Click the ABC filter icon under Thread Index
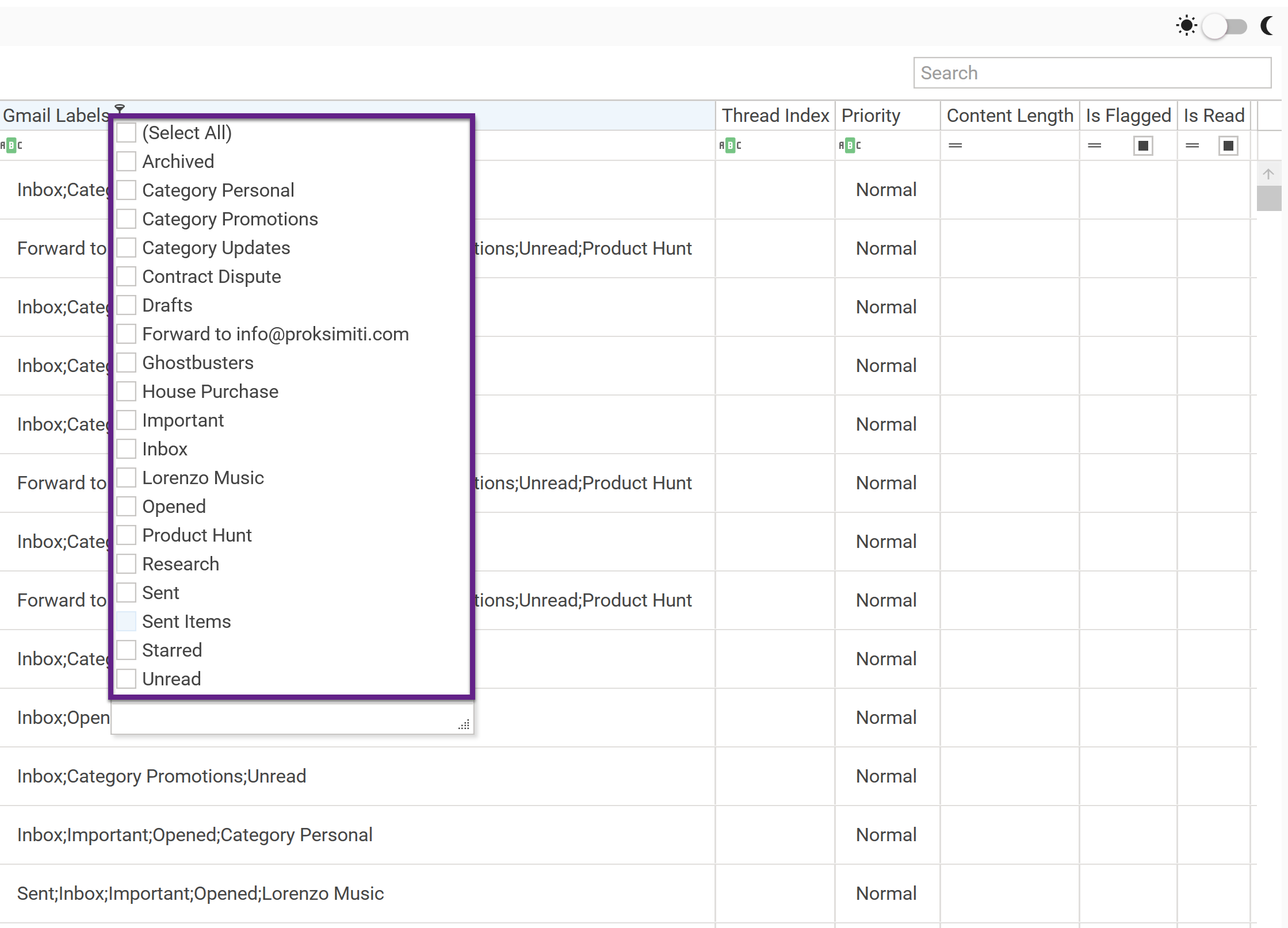Image resolution: width=1288 pixels, height=928 pixels. (x=729, y=145)
